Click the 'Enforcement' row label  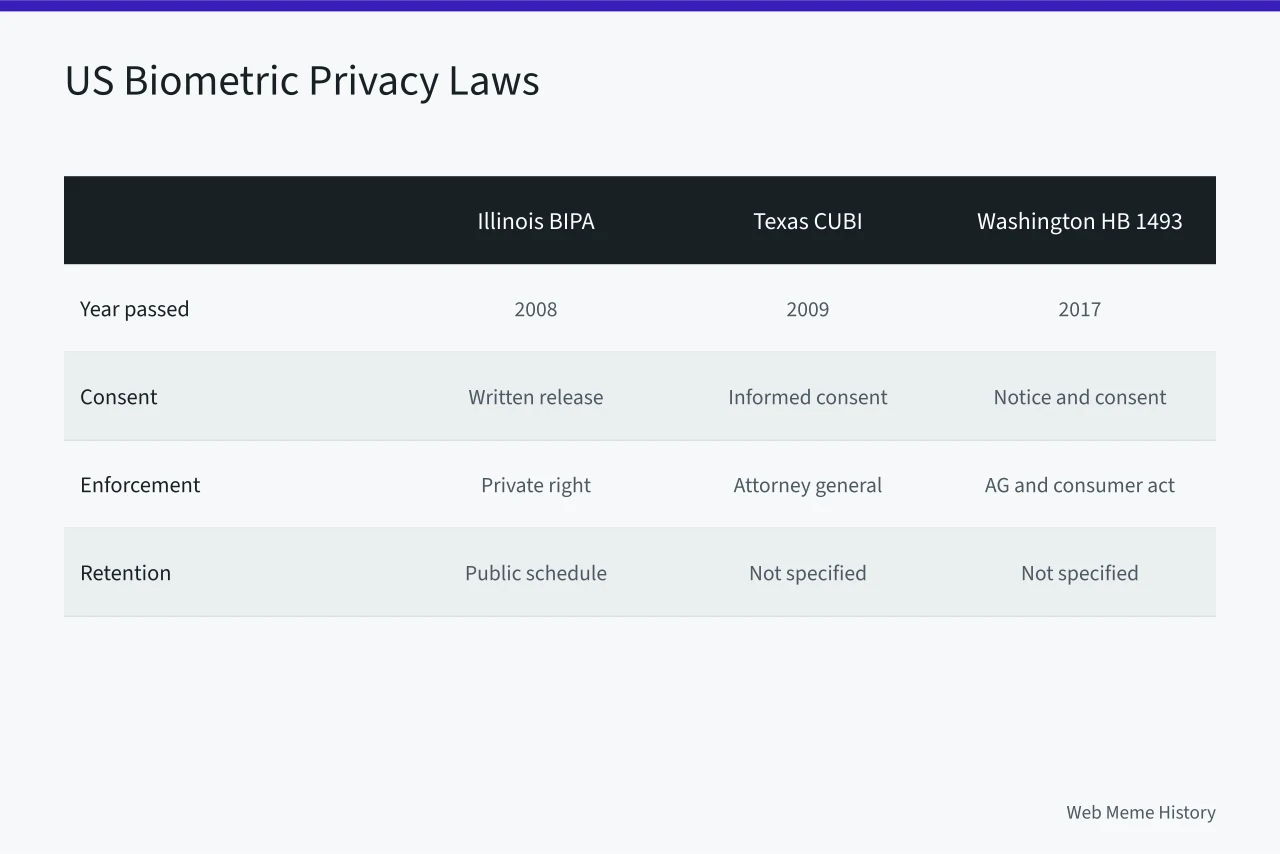(x=140, y=485)
